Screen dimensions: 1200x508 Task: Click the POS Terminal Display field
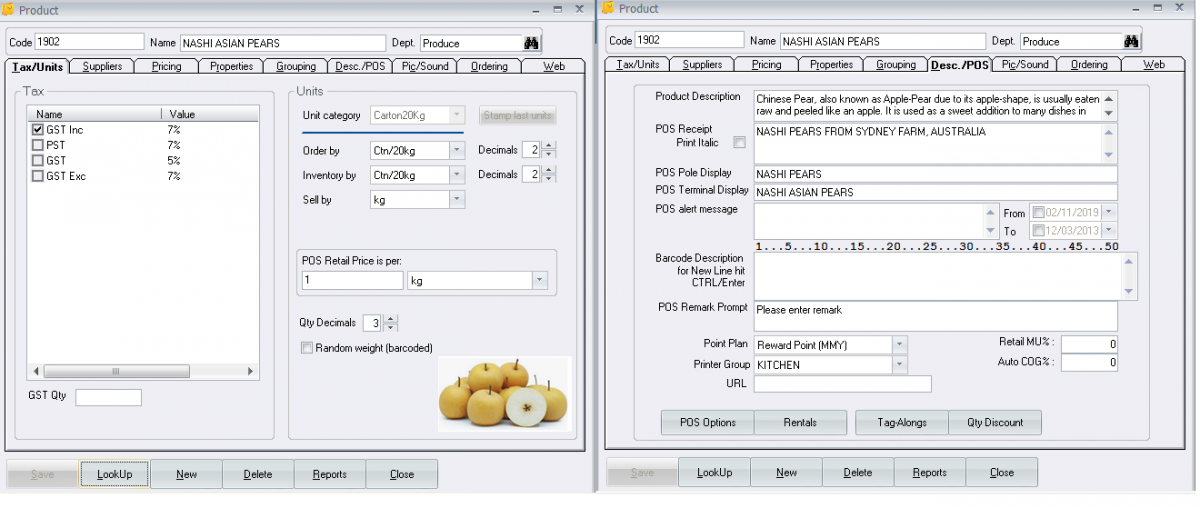point(935,192)
